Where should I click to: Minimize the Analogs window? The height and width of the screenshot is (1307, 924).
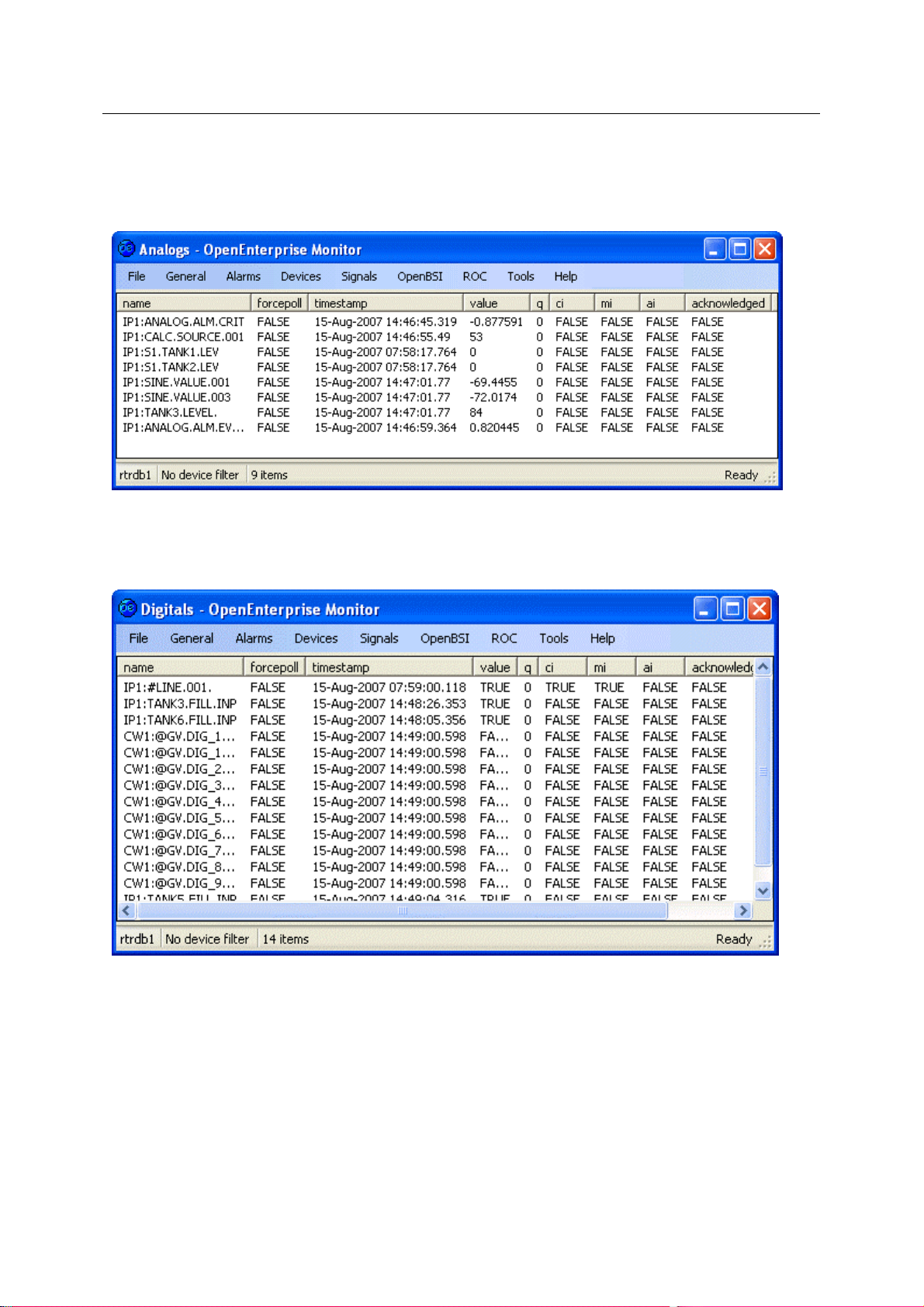(x=715, y=249)
